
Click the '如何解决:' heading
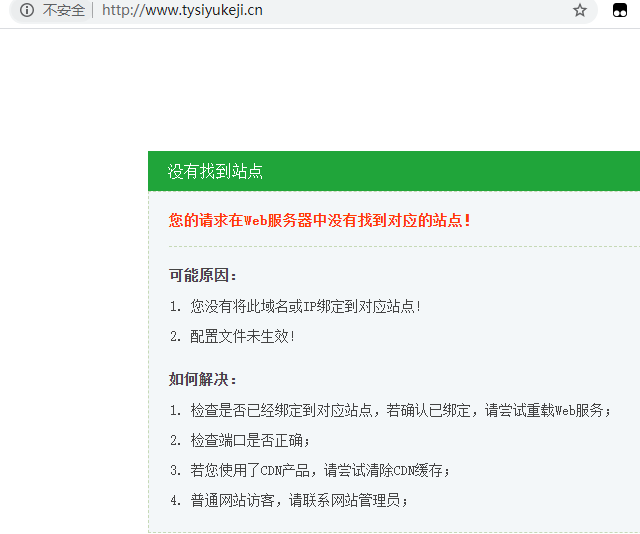click(x=203, y=379)
